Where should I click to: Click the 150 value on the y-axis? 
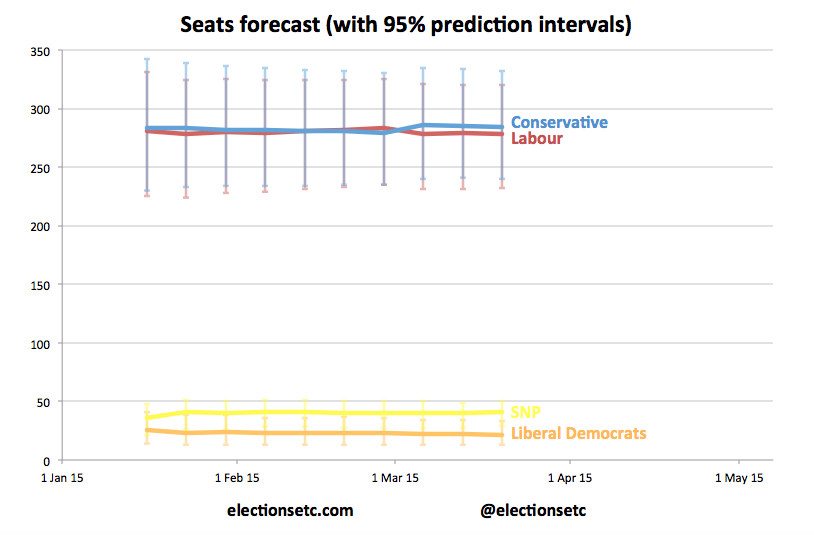coord(36,284)
